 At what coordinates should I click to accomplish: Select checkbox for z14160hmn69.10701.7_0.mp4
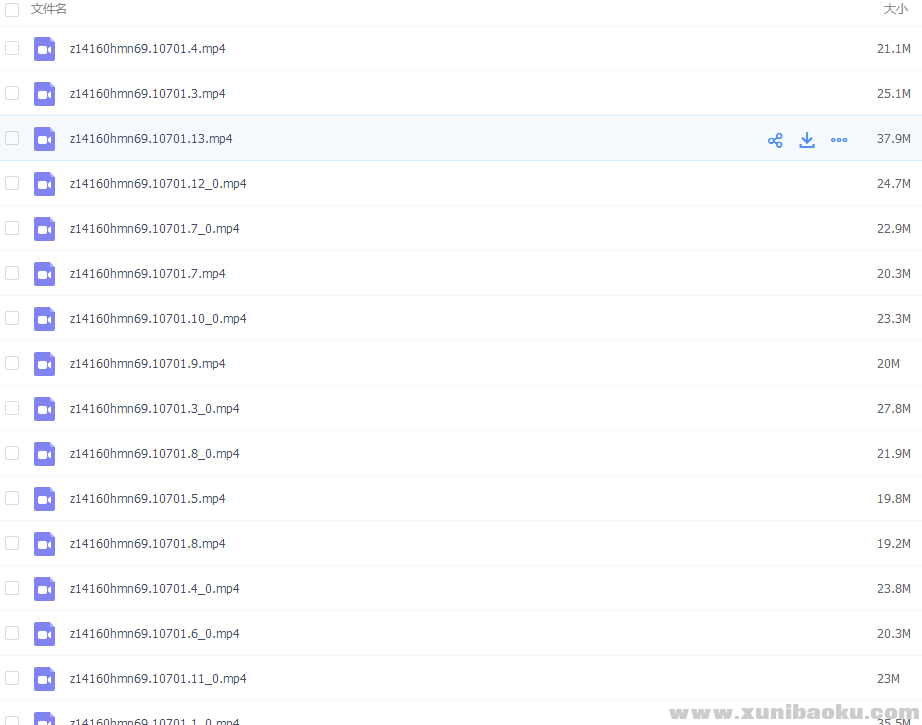coord(12,228)
